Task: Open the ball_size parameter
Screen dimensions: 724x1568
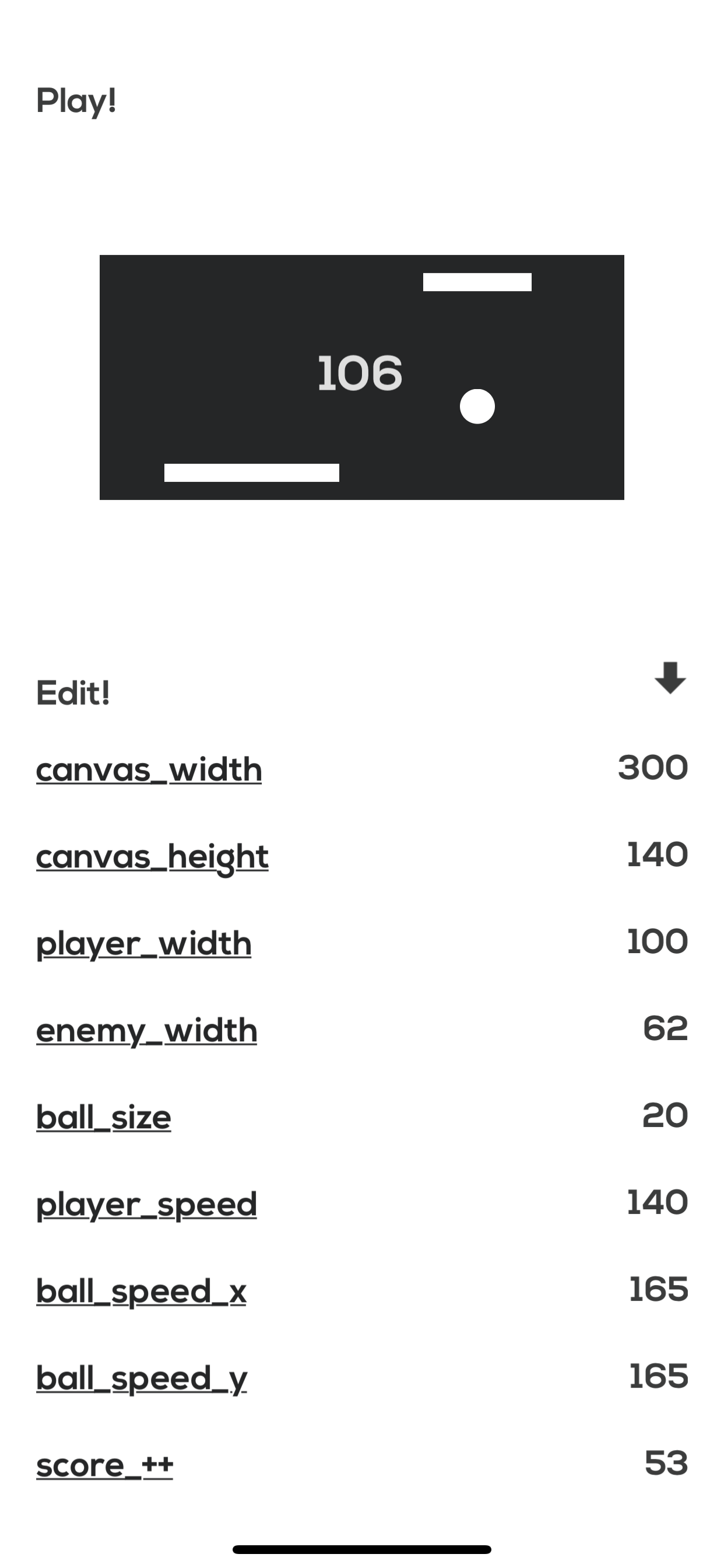Action: [103, 1116]
